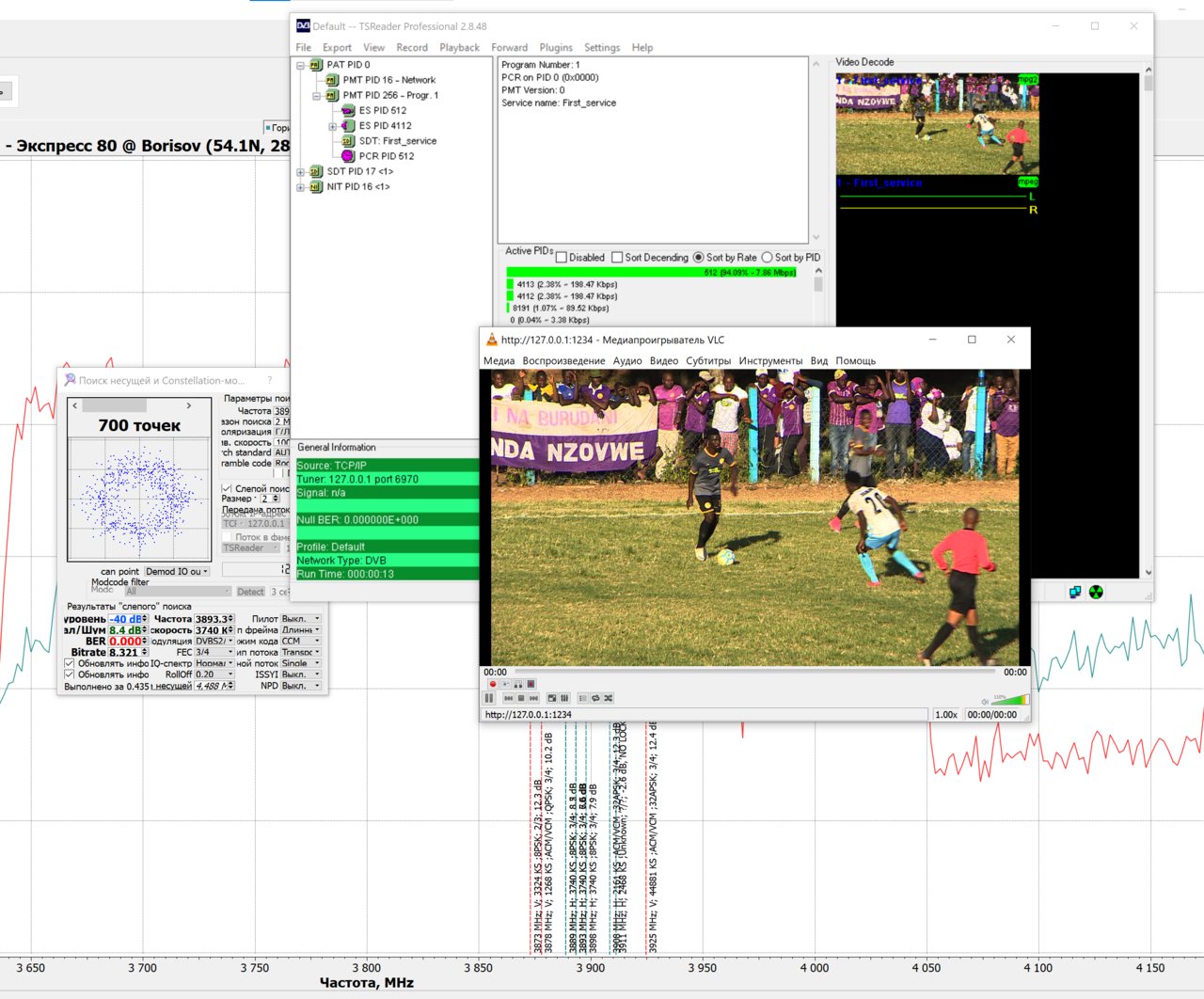Expand the ES PID 4112 tree node
The height and width of the screenshot is (999, 1204).
coord(332,126)
